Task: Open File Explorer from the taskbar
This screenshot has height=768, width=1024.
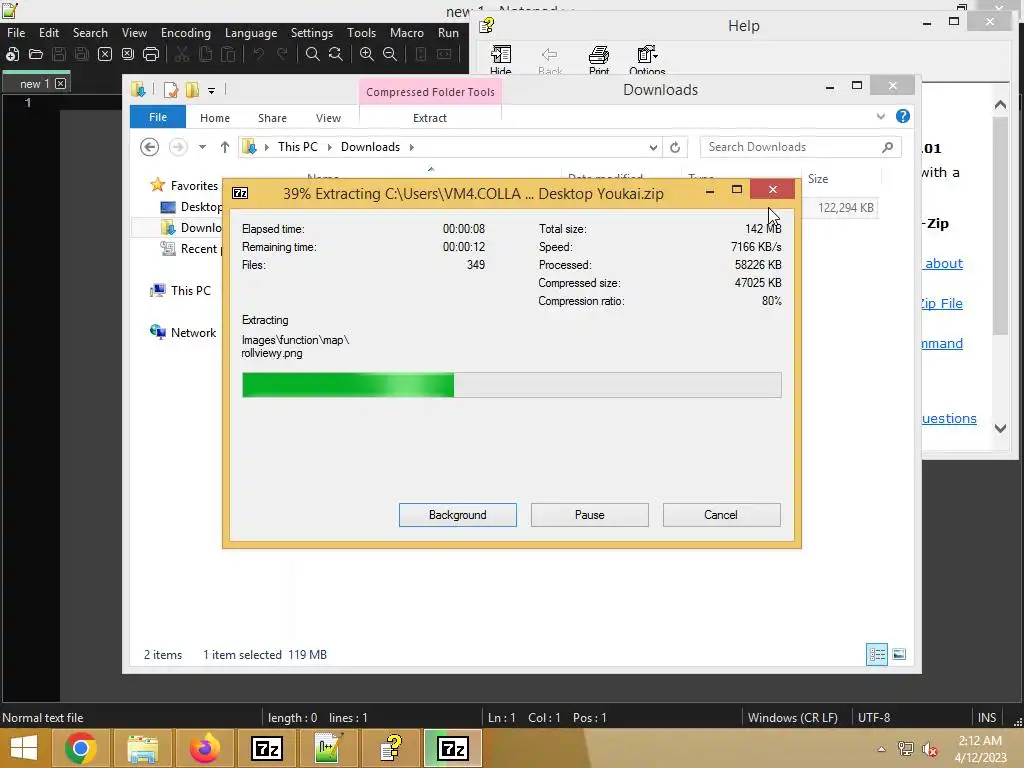Action: [142, 748]
